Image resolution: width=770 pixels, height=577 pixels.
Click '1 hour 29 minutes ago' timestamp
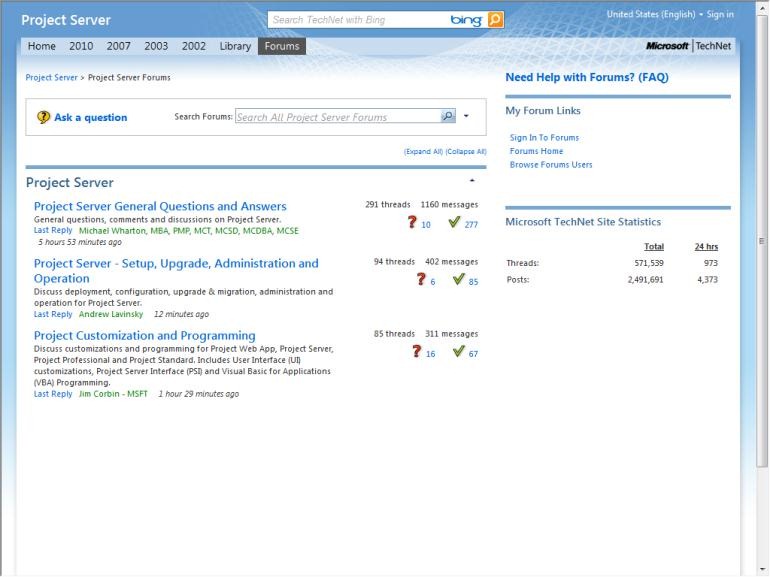point(198,394)
